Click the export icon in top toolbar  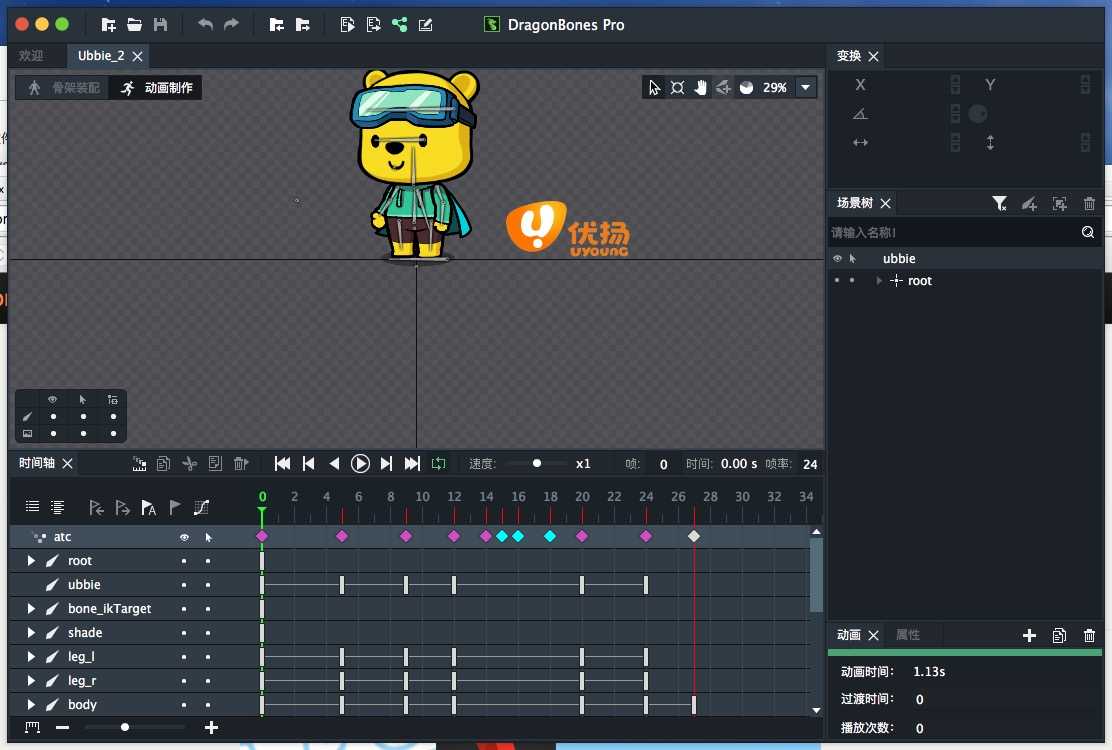(303, 25)
